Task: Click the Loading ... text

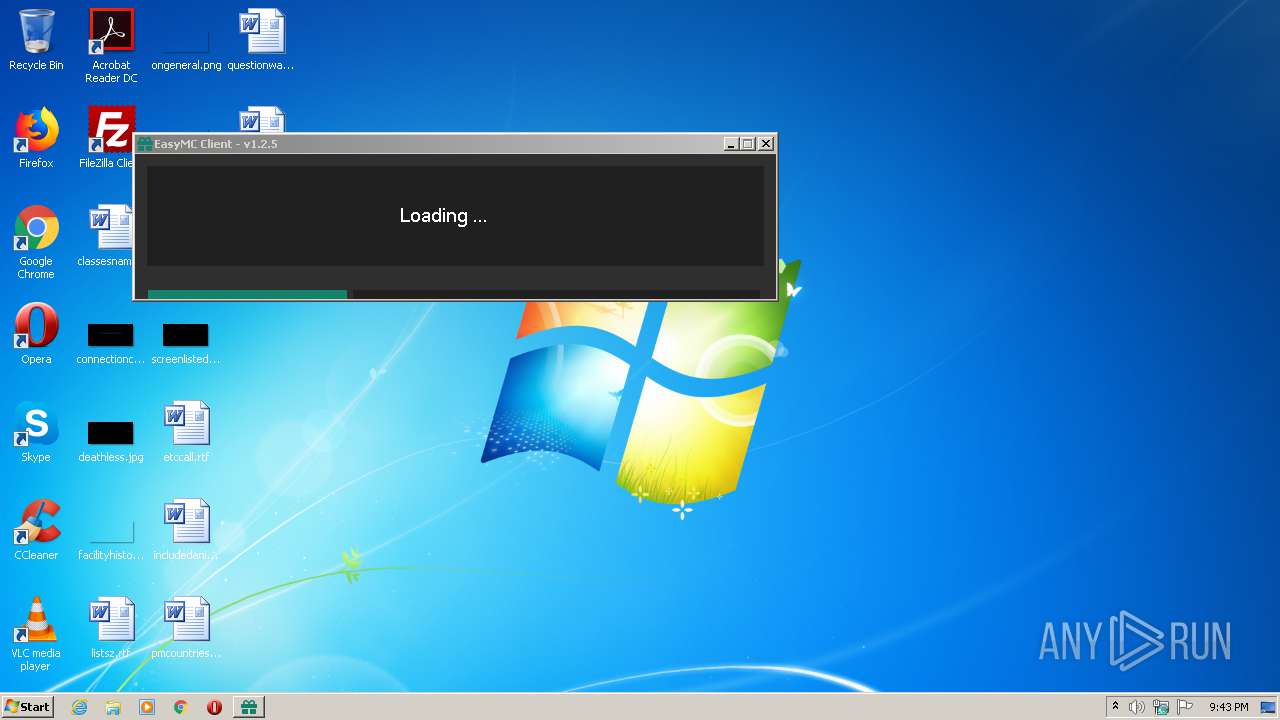Action: (443, 216)
